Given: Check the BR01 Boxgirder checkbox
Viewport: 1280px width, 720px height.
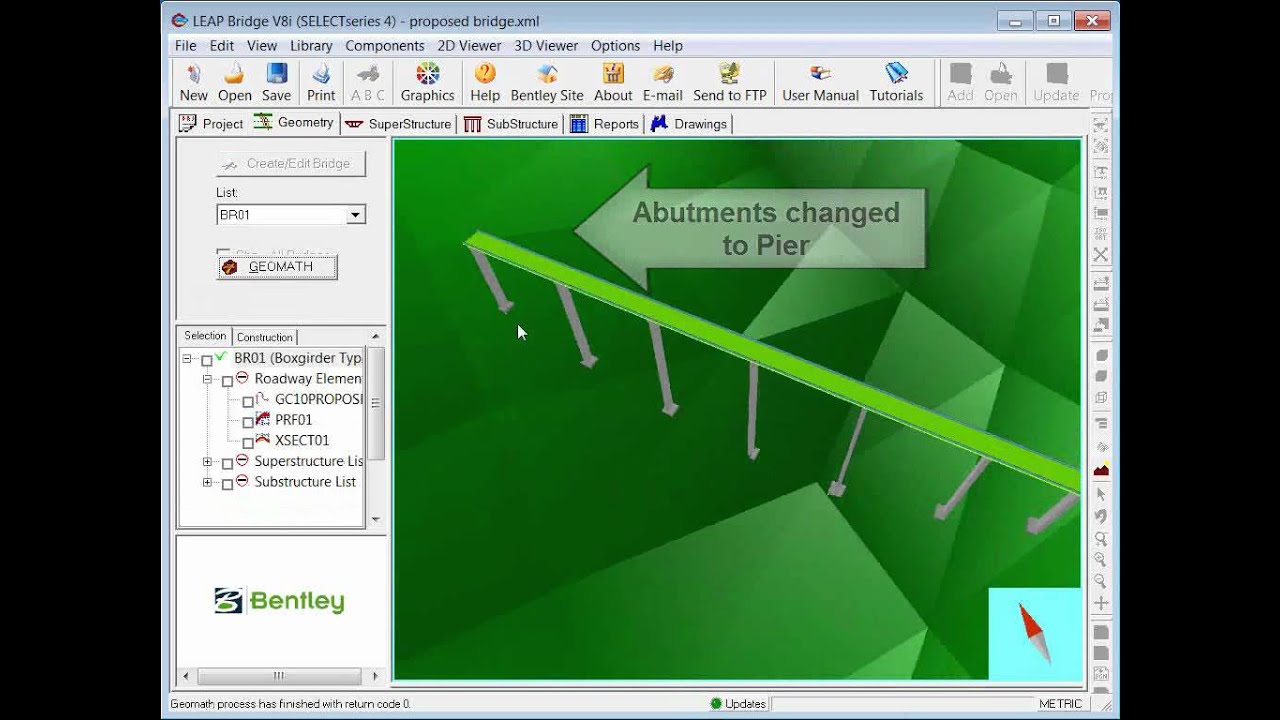Looking at the screenshot, I should [207, 360].
